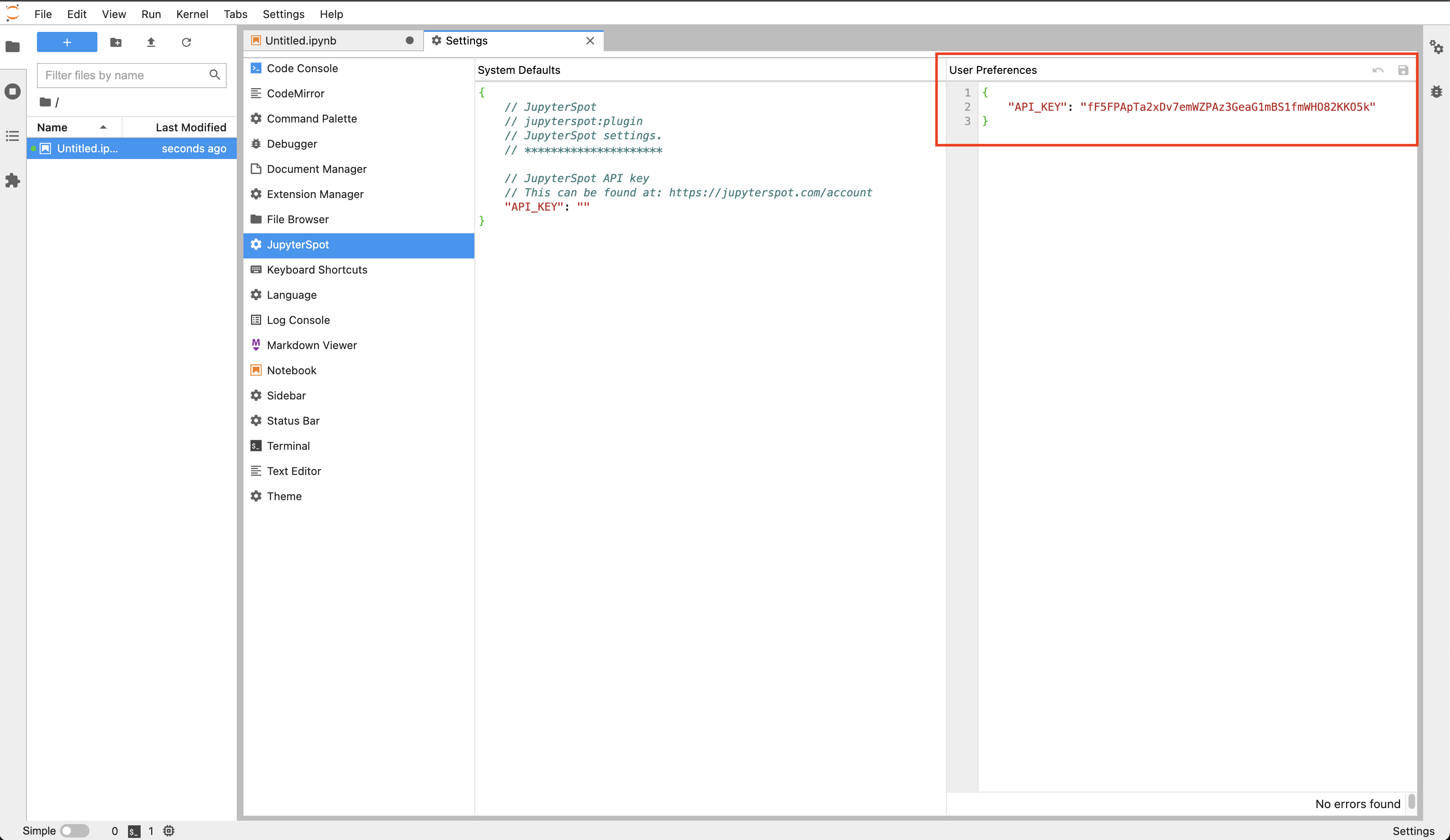Click the User Preferences heading
The width and height of the screenshot is (1450, 840).
992,70
